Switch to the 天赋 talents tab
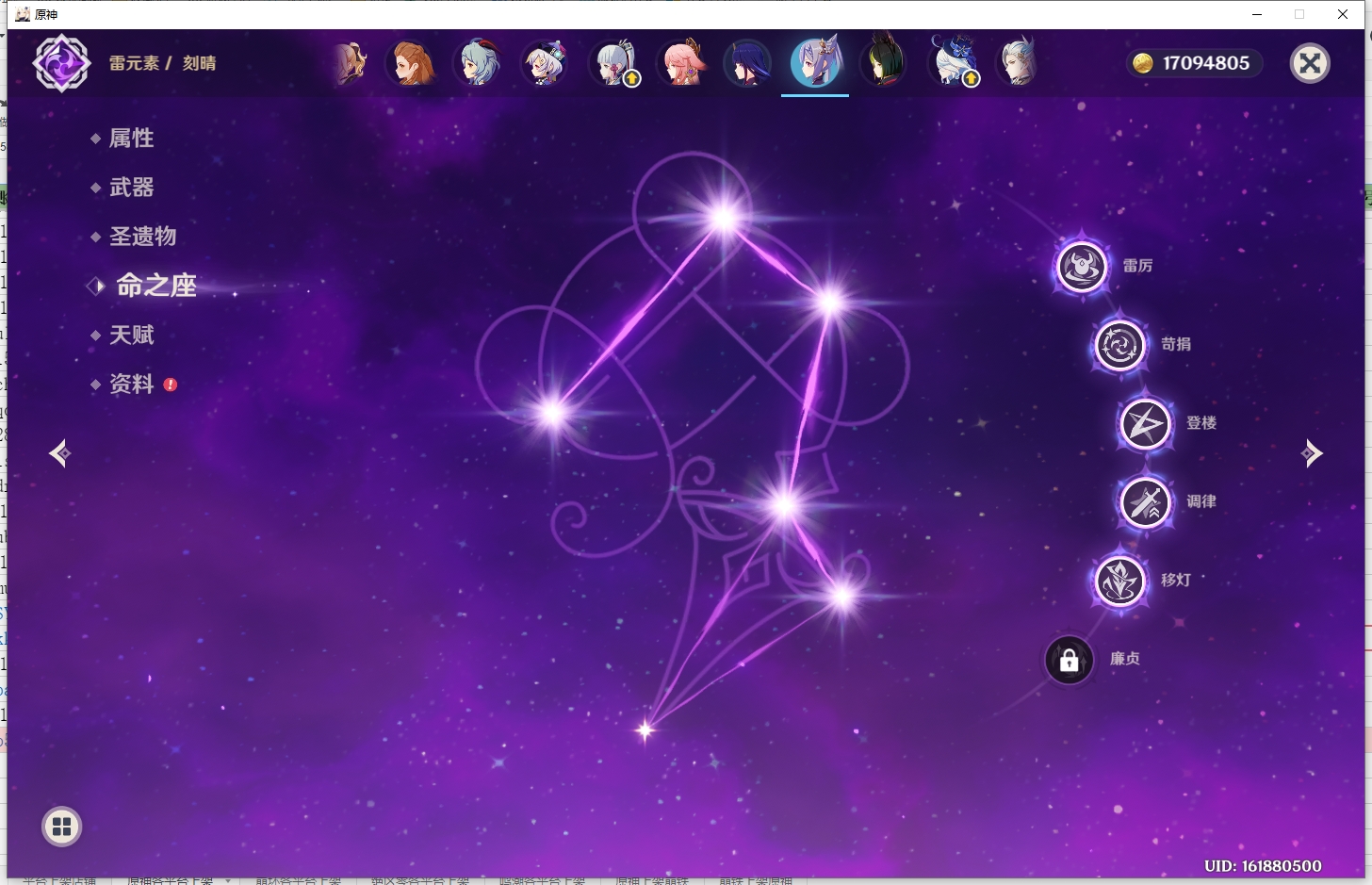This screenshot has width=1372, height=885. pyautogui.click(x=131, y=335)
